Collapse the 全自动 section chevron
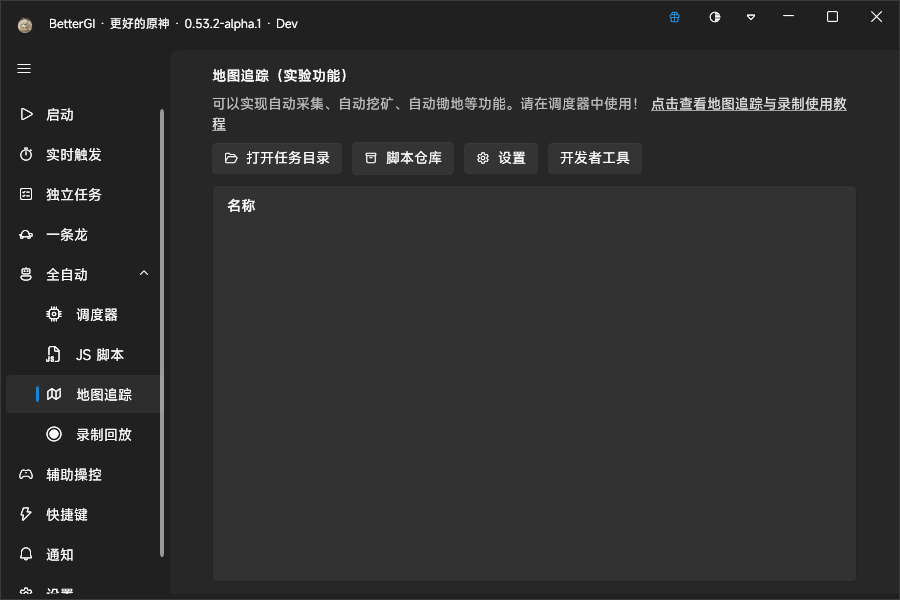This screenshot has height=600, width=900. click(x=143, y=274)
